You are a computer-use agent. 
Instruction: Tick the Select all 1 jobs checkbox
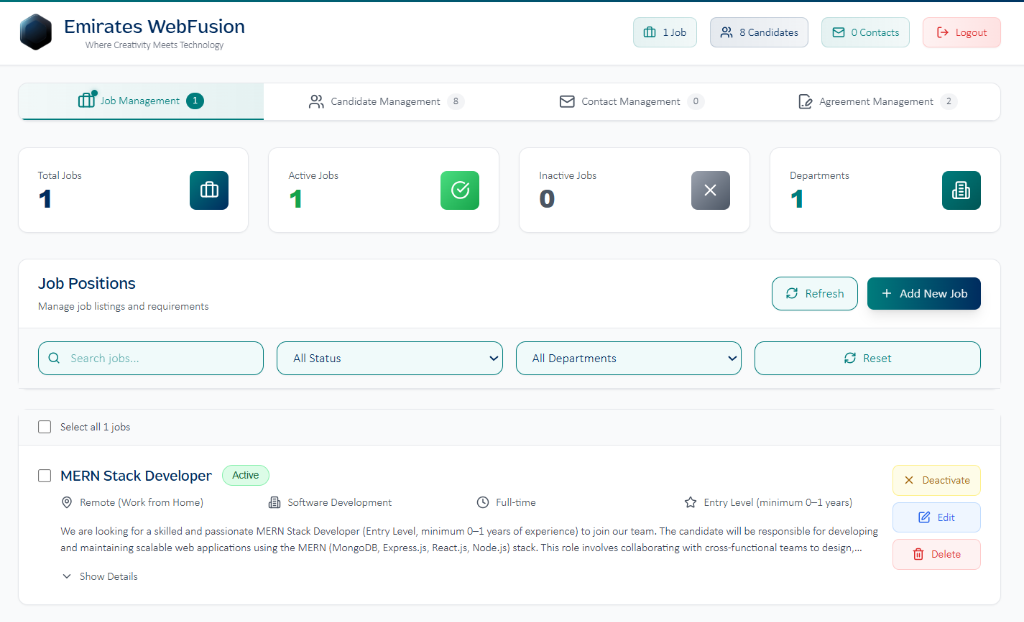coord(44,427)
